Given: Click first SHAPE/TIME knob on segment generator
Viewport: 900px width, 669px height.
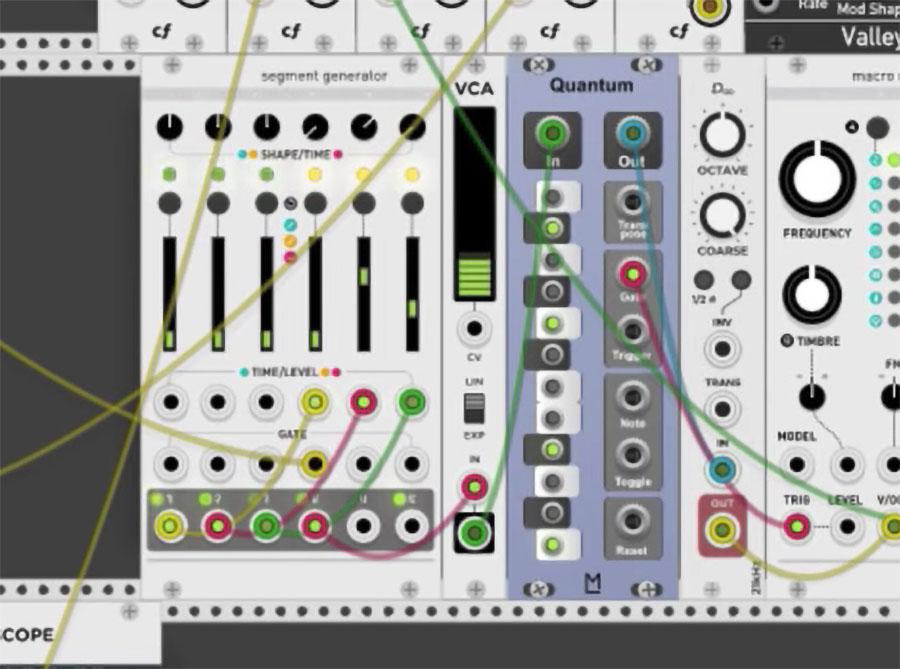Looking at the screenshot, I should 169,127.
